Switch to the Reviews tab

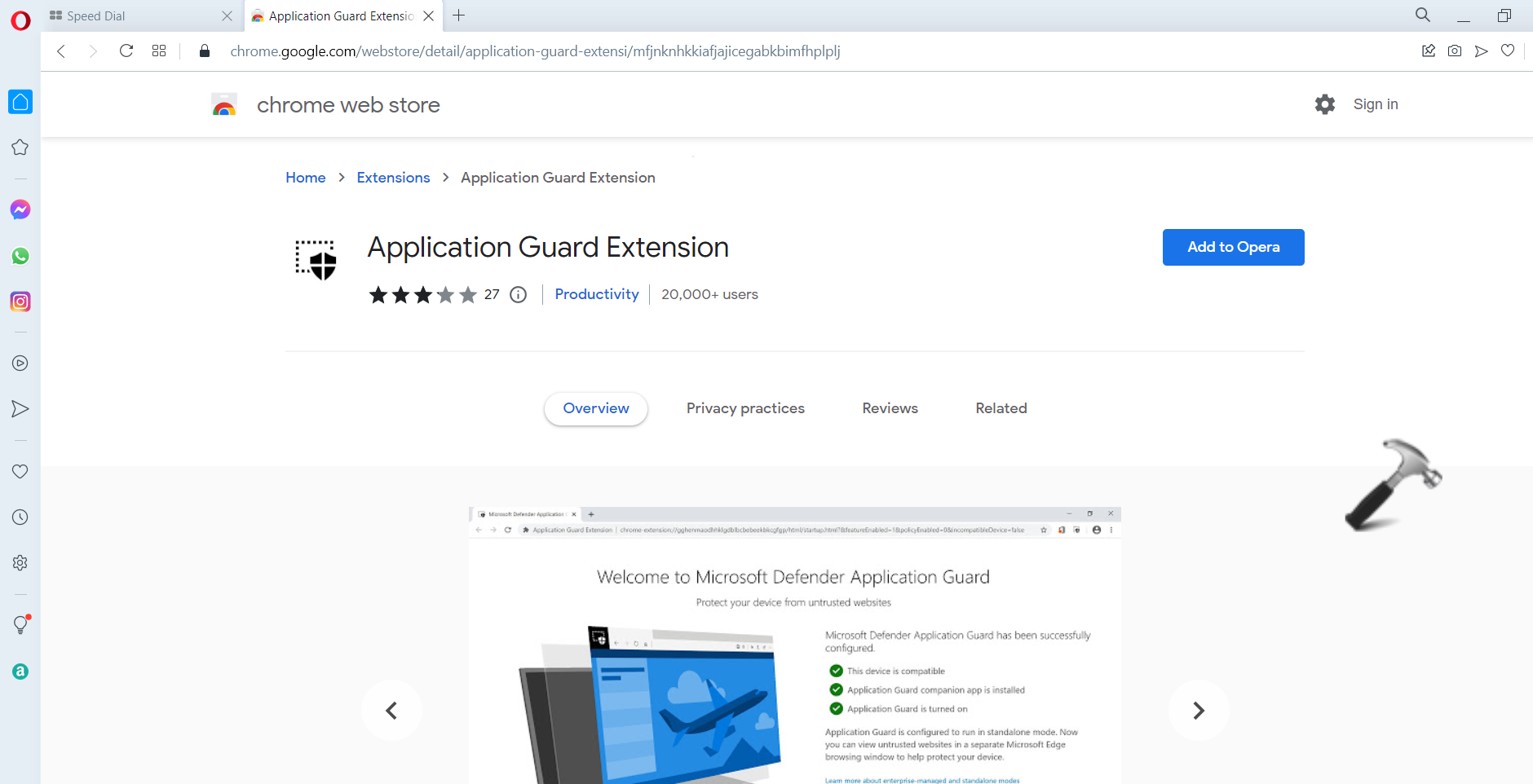click(890, 408)
